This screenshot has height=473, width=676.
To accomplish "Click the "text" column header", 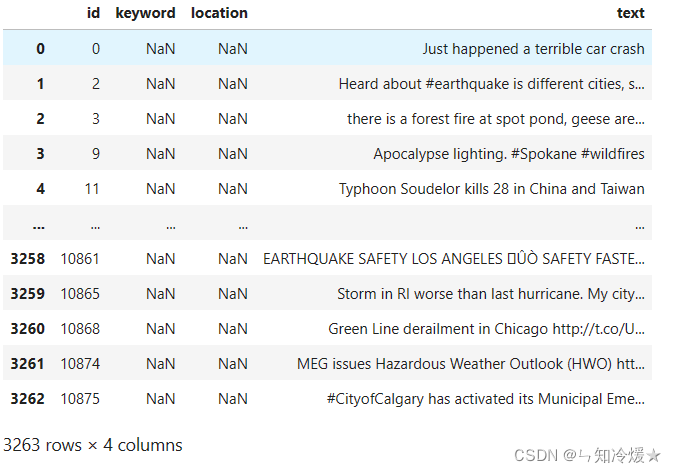I will [x=630, y=13].
